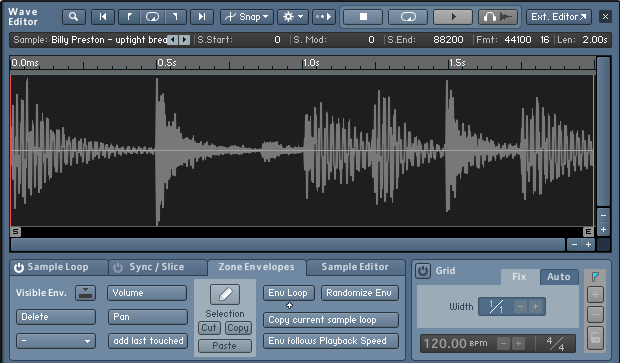Toggle Env Loop button

[289, 293]
